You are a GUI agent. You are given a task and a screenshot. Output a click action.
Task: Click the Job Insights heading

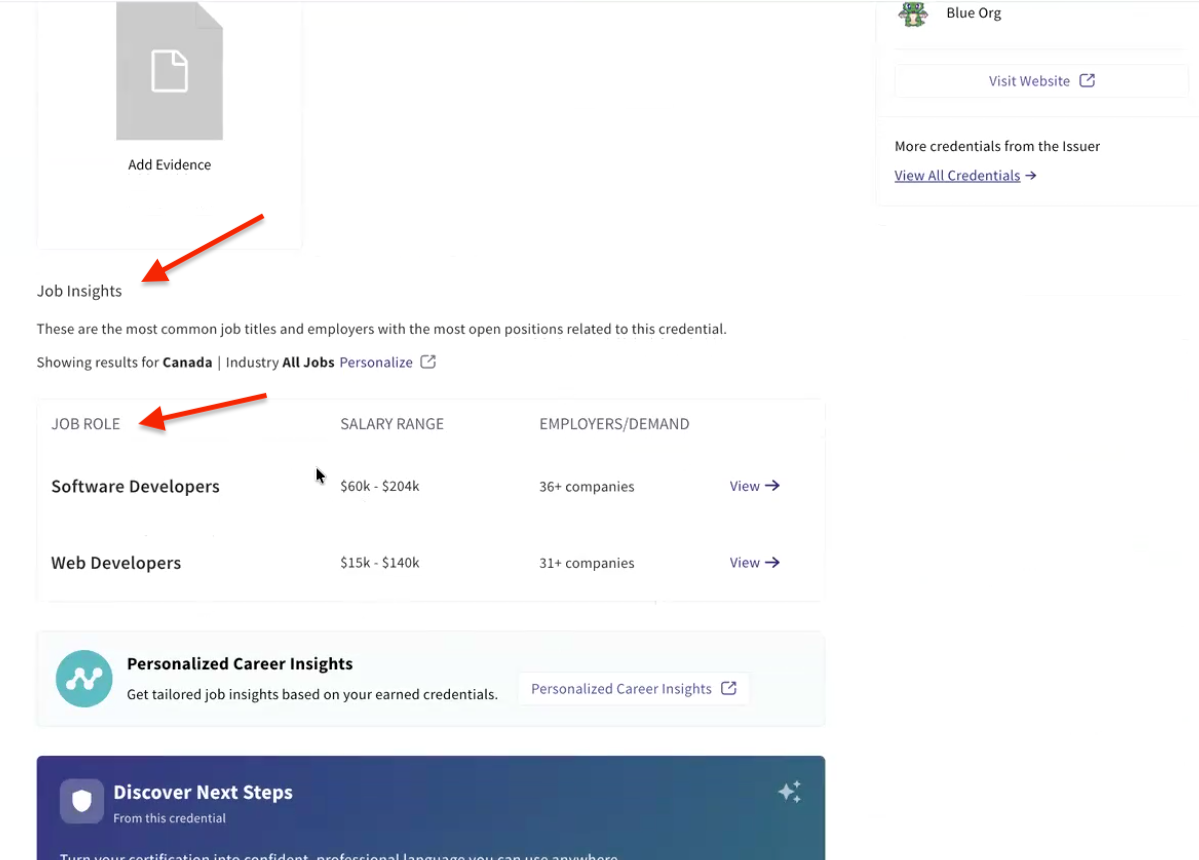tap(80, 291)
